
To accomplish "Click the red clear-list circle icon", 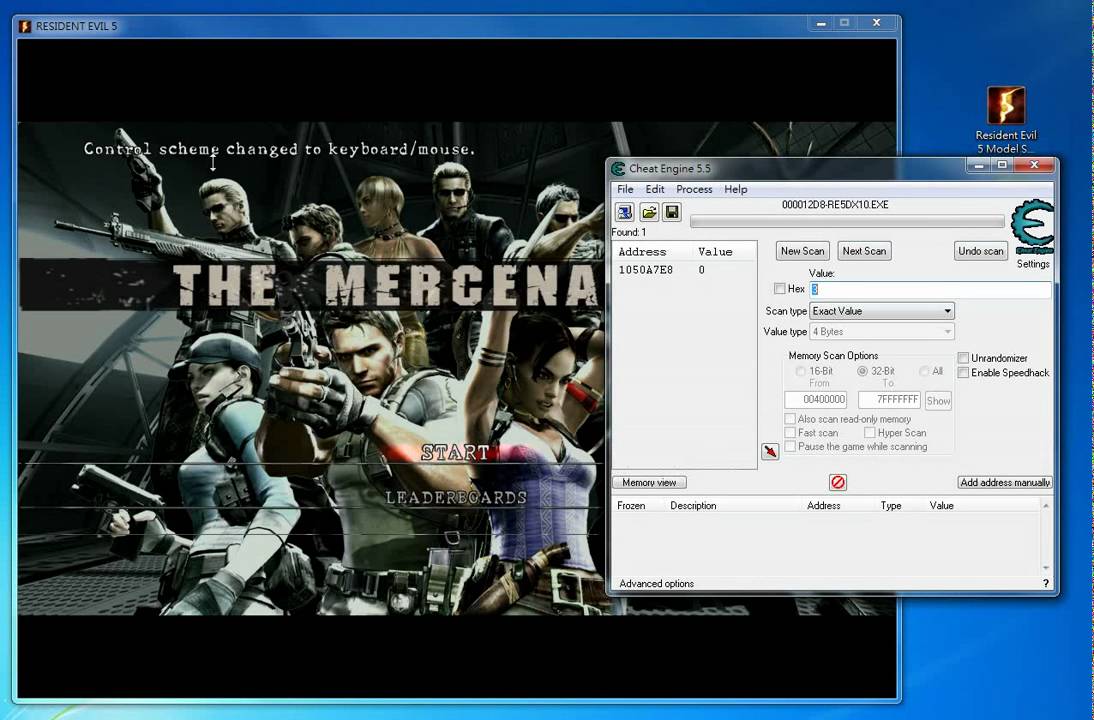I will 838,482.
